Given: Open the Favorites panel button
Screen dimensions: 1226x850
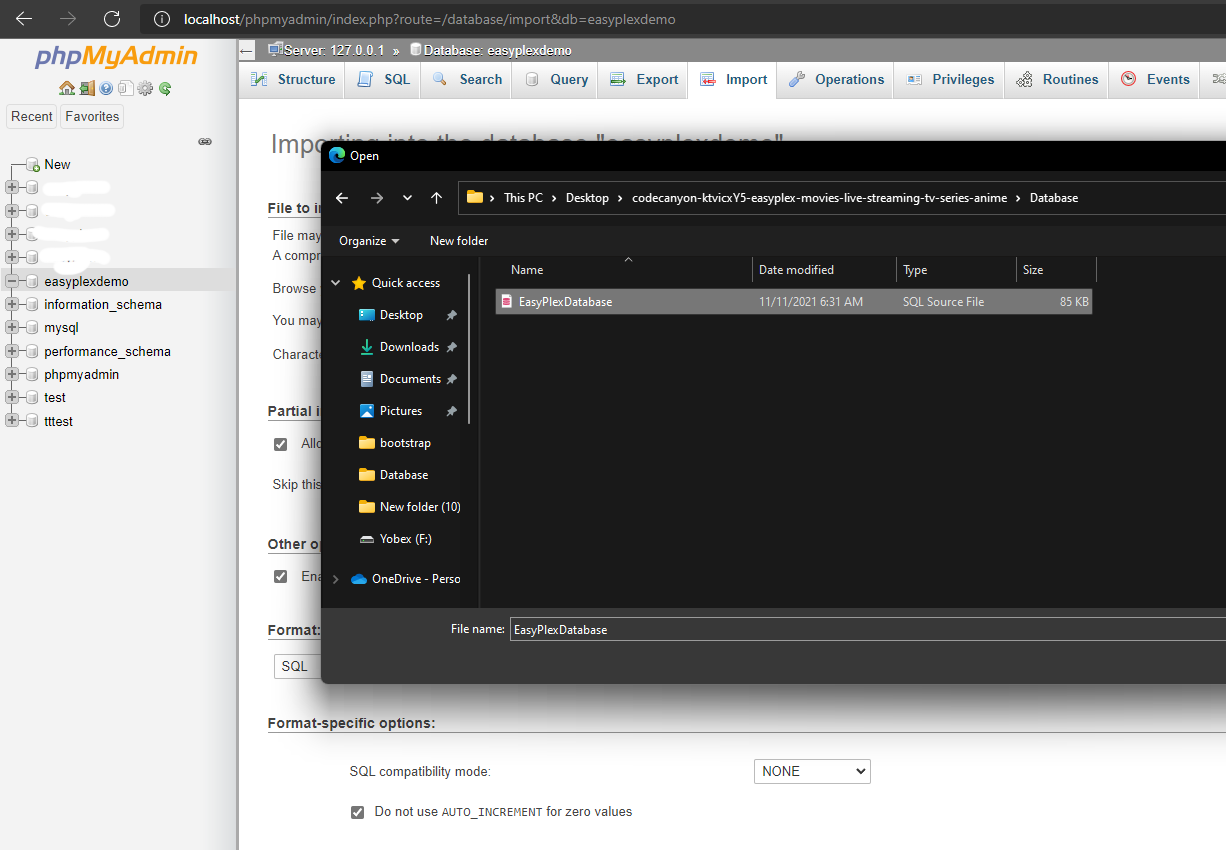Looking at the screenshot, I should click(x=91, y=116).
